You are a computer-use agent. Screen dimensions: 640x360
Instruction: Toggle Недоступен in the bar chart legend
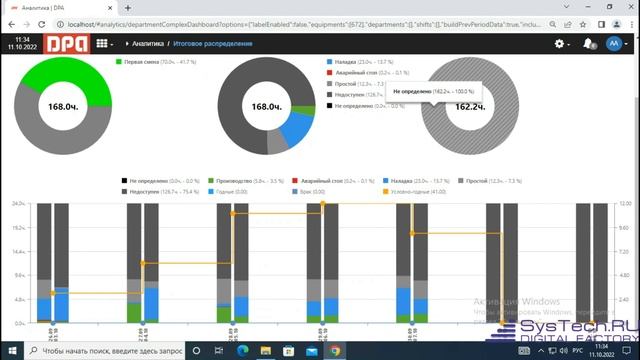point(160,191)
